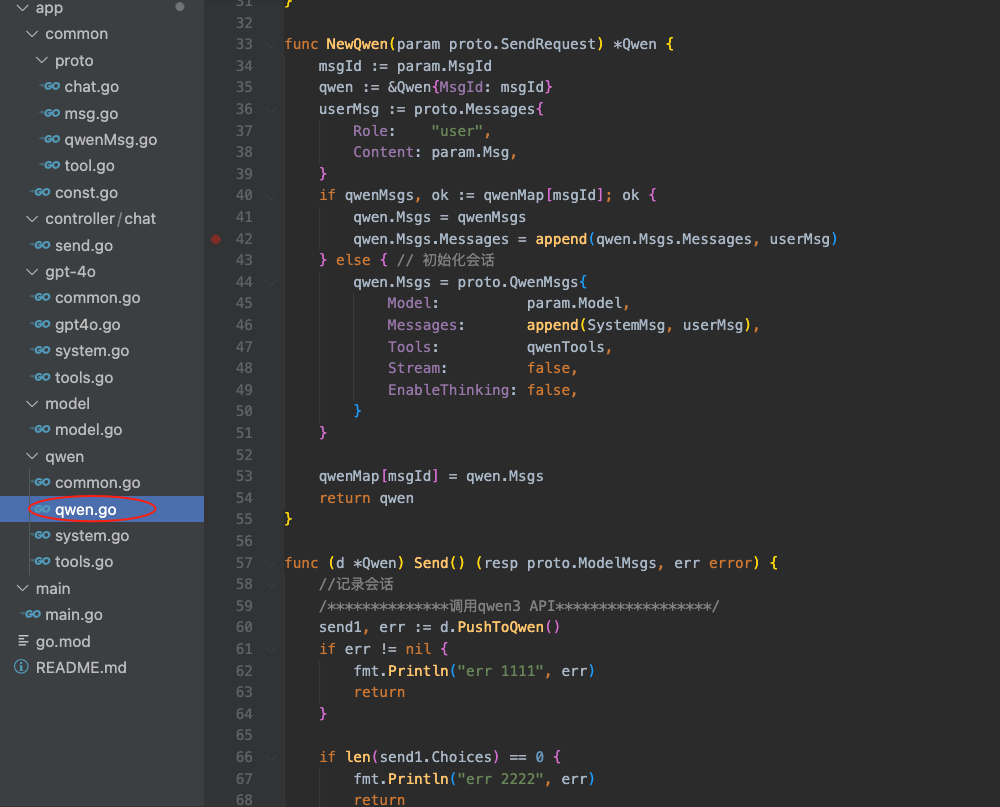Image resolution: width=1000 pixels, height=807 pixels.
Task: Open main.go from the project tree
Action: pyautogui.click(x=73, y=615)
